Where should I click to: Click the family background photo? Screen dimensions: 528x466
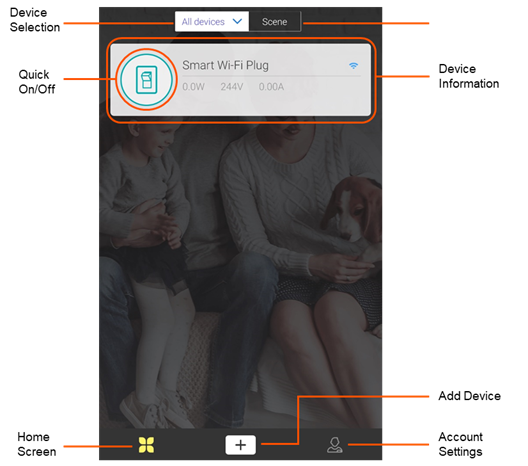point(240,269)
